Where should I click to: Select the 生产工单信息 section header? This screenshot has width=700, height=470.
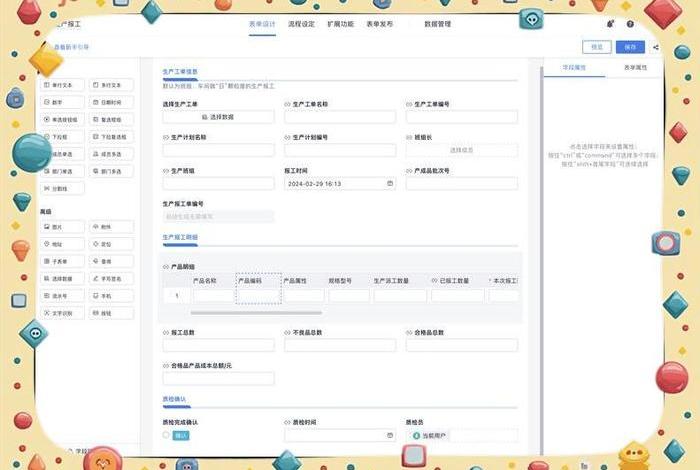tap(180, 72)
